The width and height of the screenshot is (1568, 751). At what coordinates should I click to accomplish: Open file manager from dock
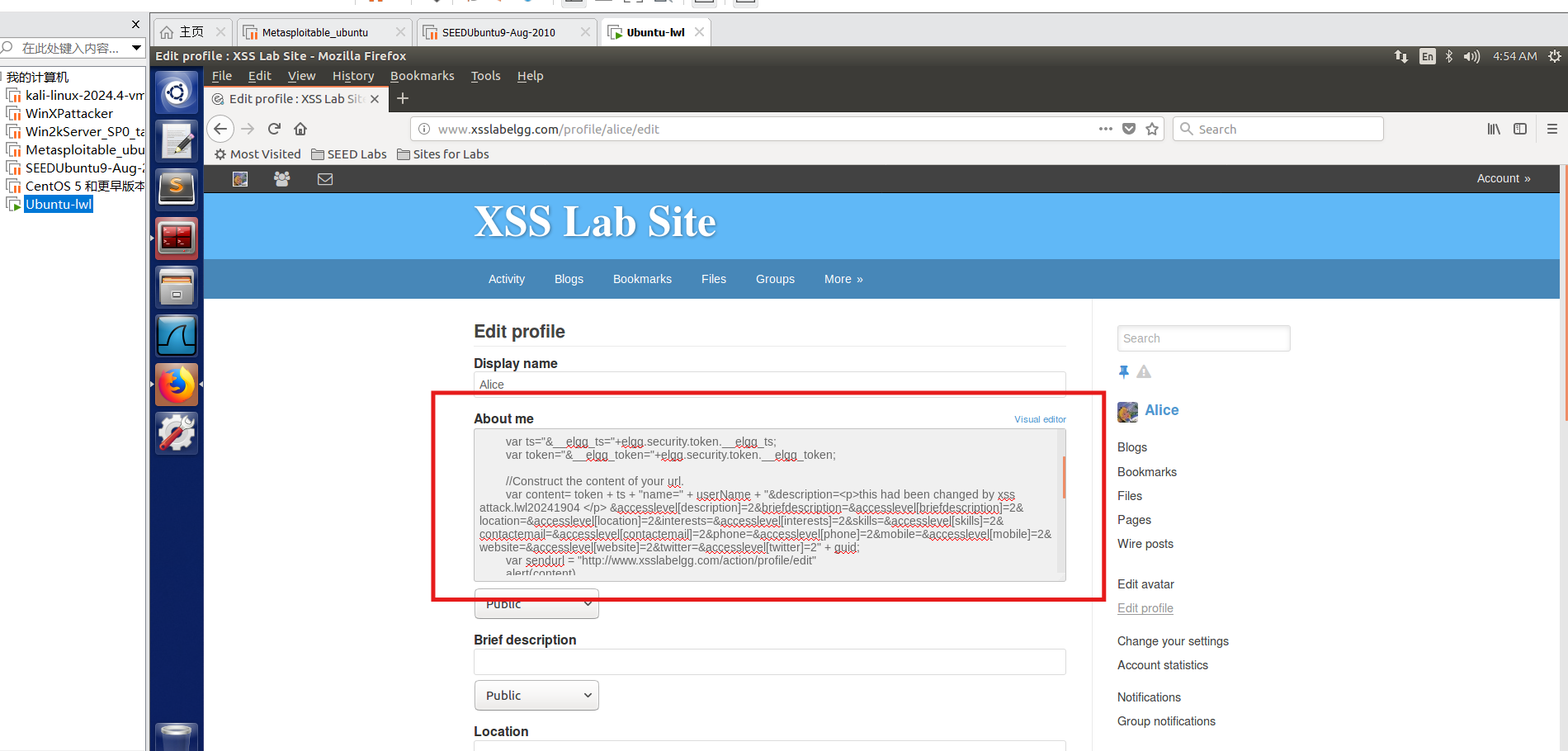[177, 287]
